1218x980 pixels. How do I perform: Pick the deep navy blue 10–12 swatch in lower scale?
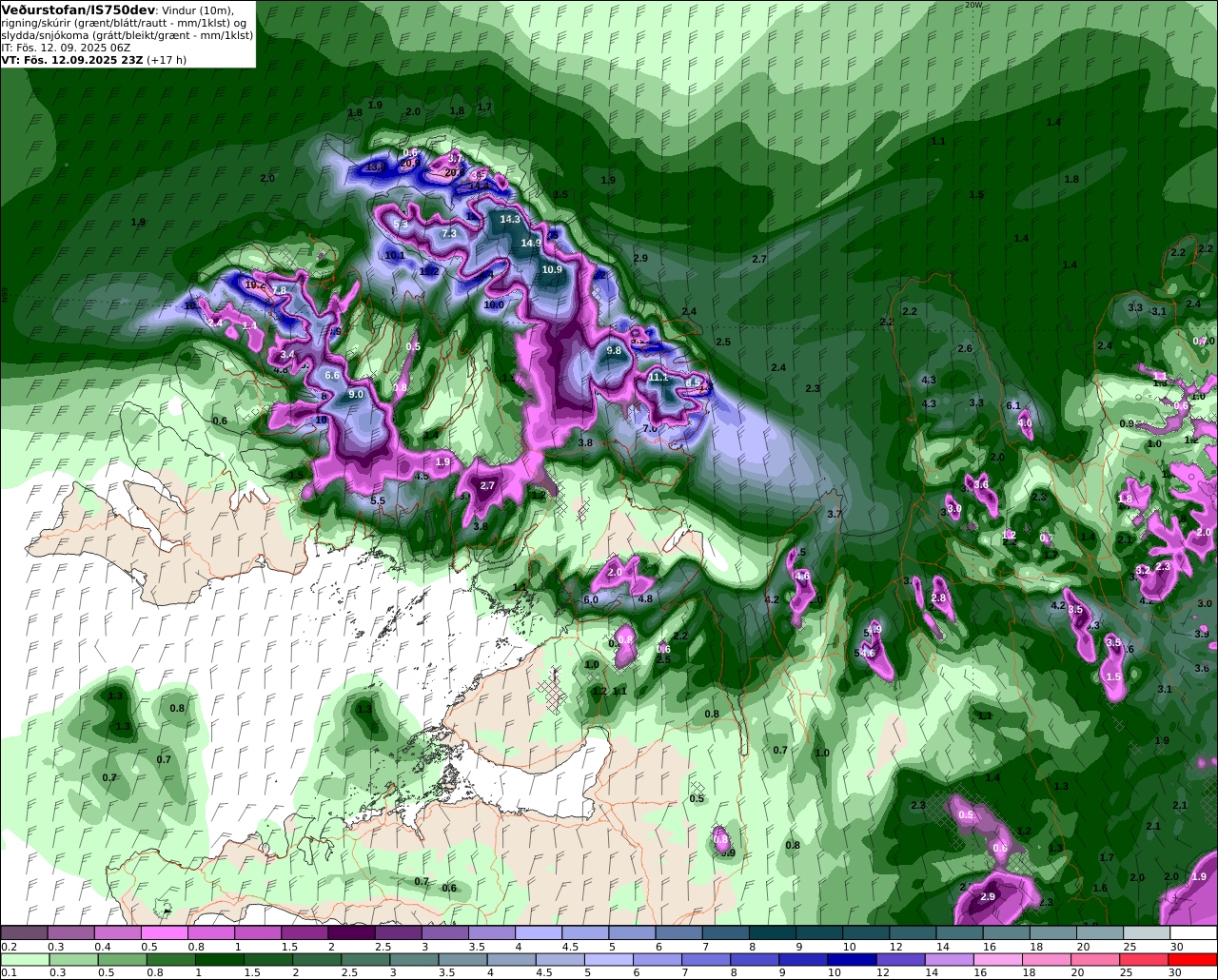coord(852,960)
